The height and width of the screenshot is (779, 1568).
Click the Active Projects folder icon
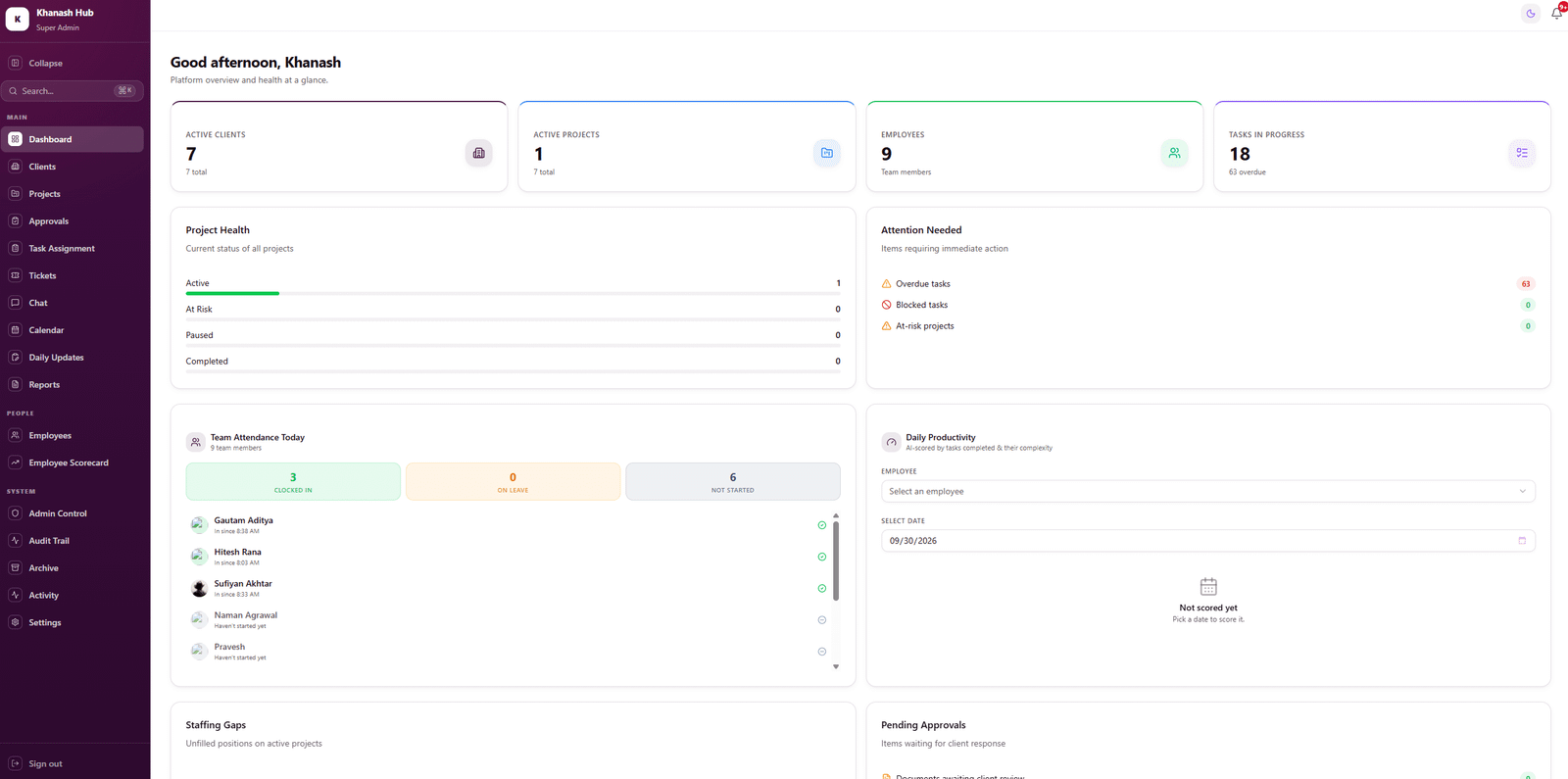(826, 153)
